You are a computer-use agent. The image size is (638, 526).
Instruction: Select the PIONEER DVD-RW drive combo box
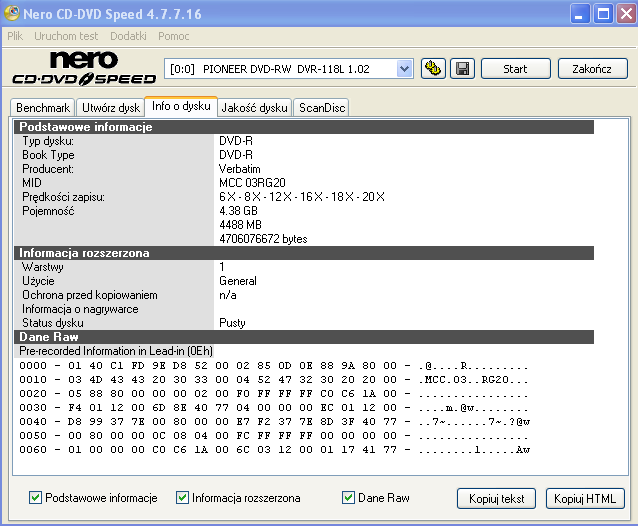pyautogui.click(x=289, y=69)
